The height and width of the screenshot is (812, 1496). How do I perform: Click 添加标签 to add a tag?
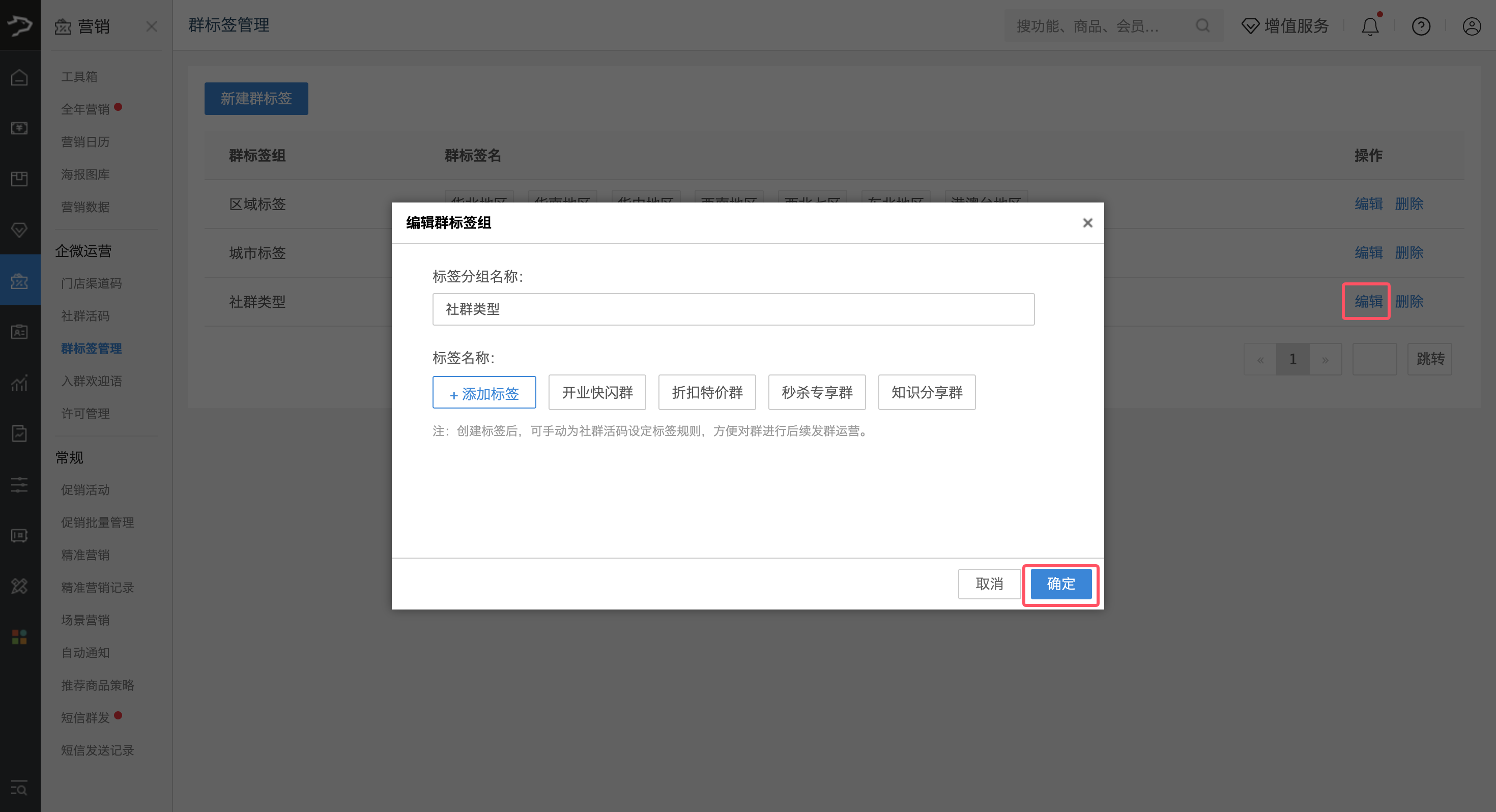(x=484, y=393)
